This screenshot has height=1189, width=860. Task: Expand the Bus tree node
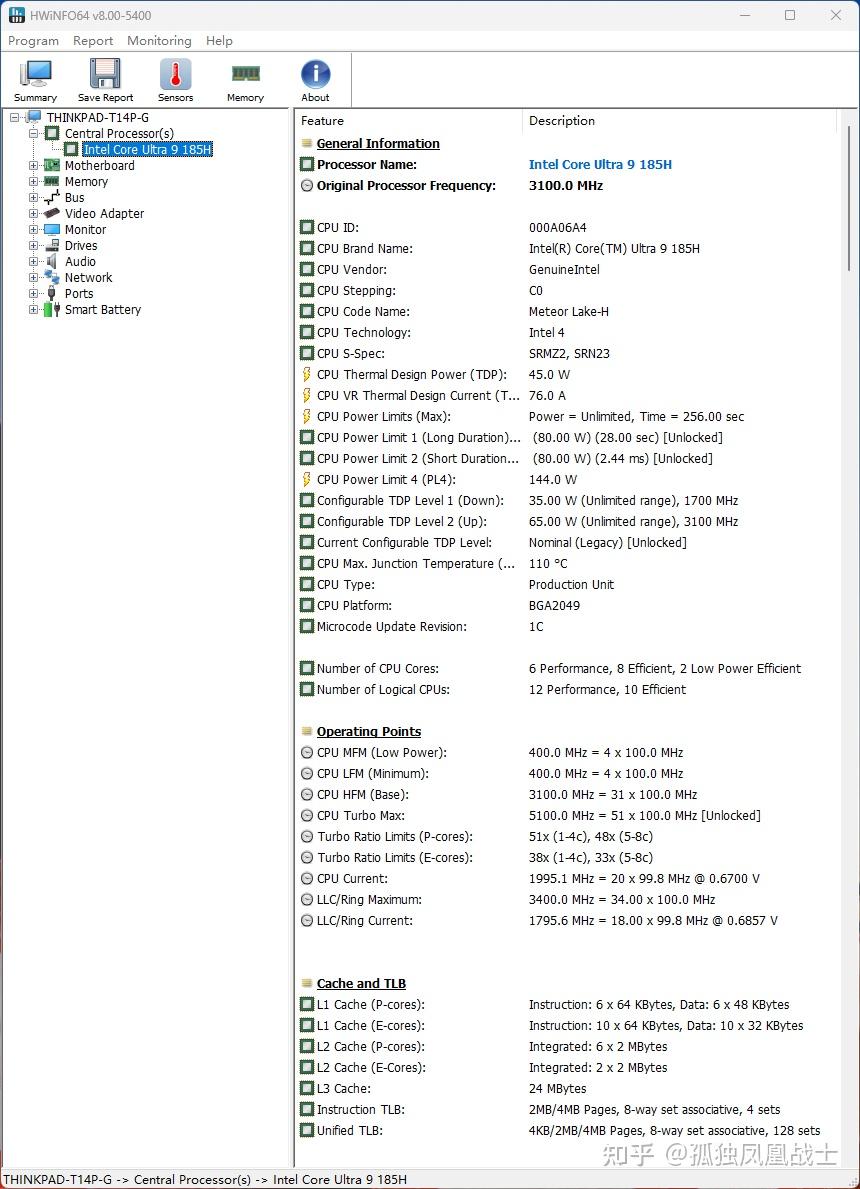point(33,197)
